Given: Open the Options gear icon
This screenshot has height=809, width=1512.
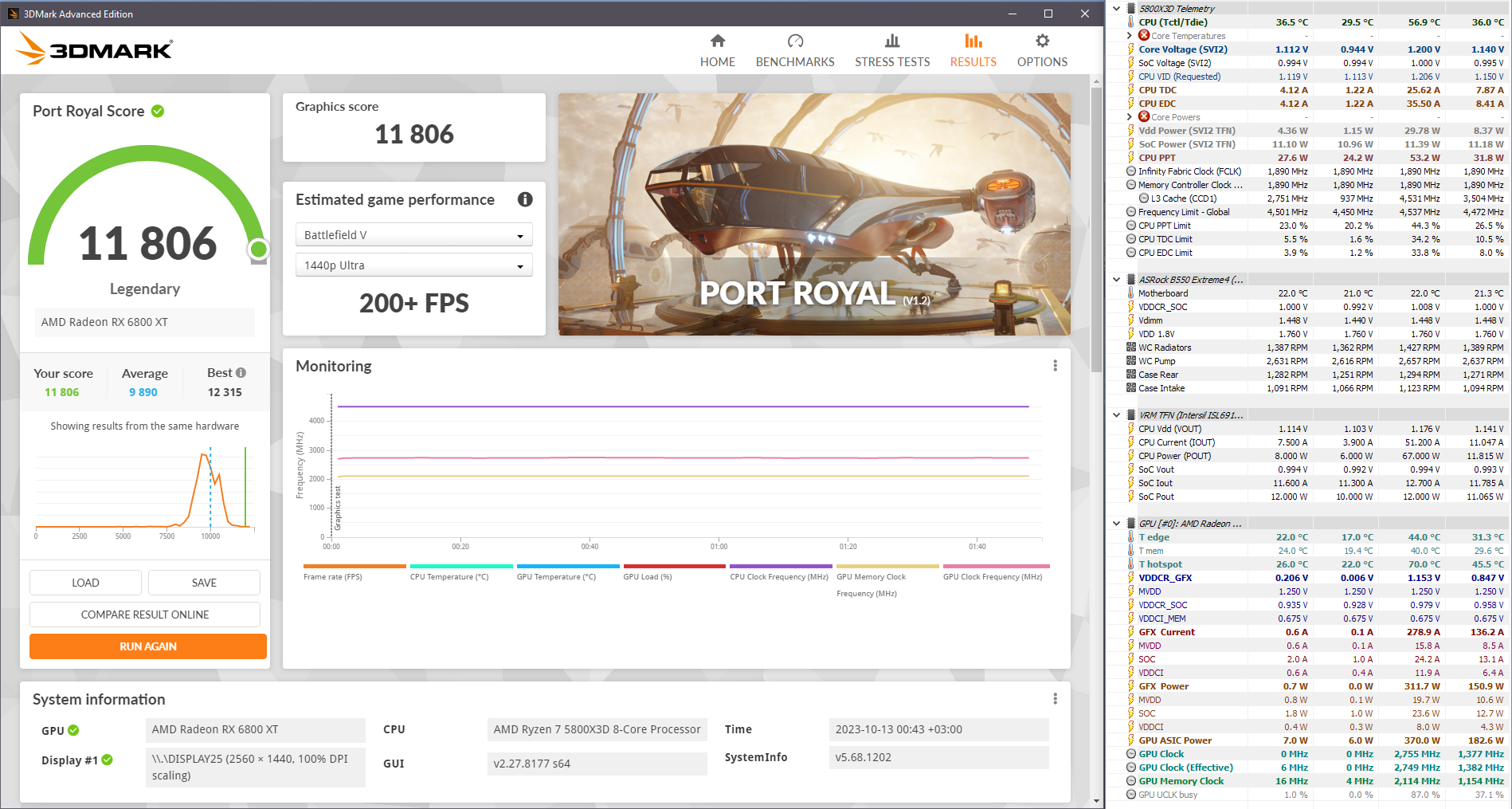Looking at the screenshot, I should (1042, 41).
